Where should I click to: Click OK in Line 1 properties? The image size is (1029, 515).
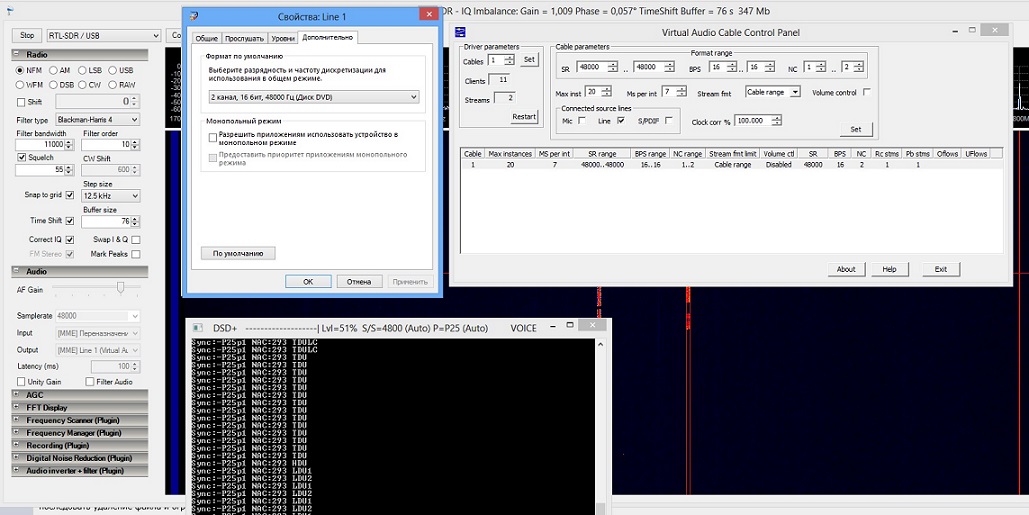coord(308,281)
